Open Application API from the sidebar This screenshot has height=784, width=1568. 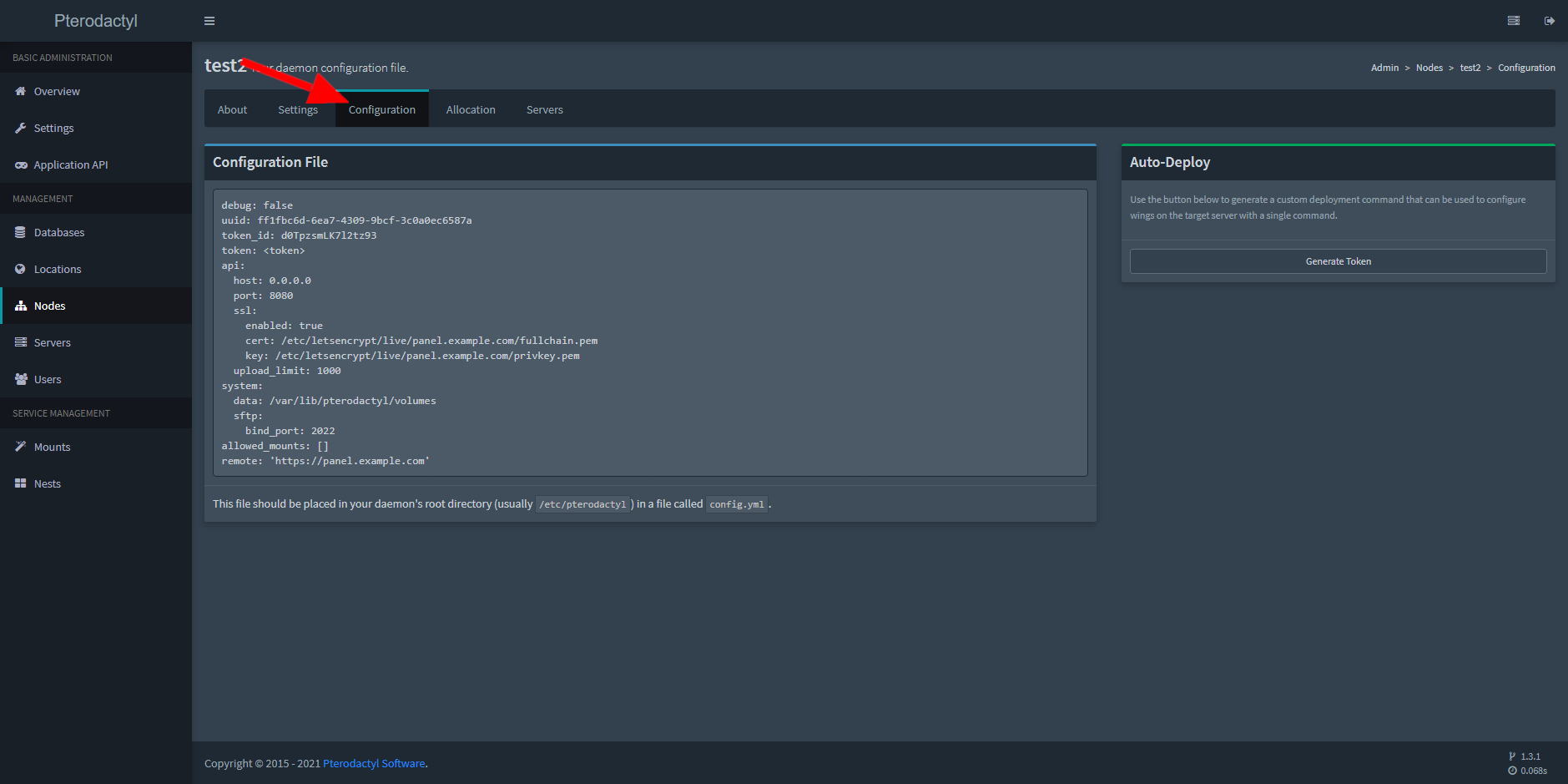(x=21, y=164)
